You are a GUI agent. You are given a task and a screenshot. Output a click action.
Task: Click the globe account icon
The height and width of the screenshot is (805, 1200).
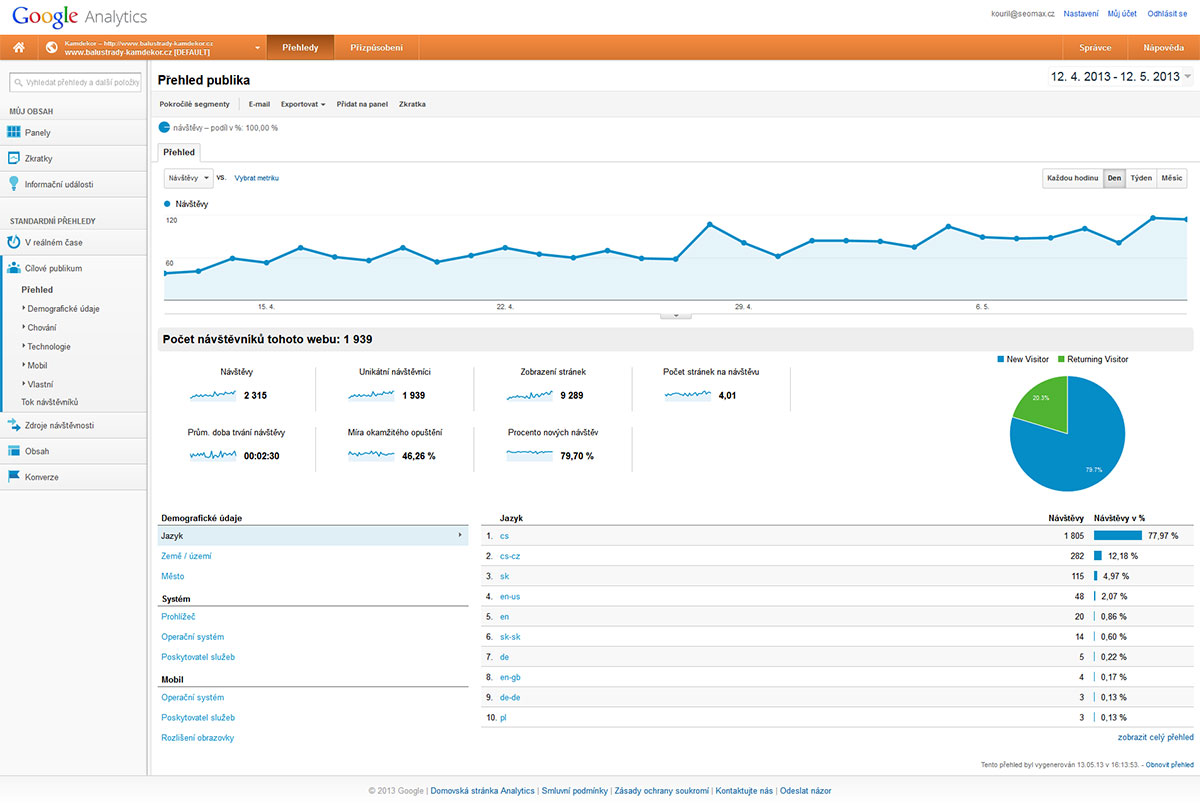(51, 48)
